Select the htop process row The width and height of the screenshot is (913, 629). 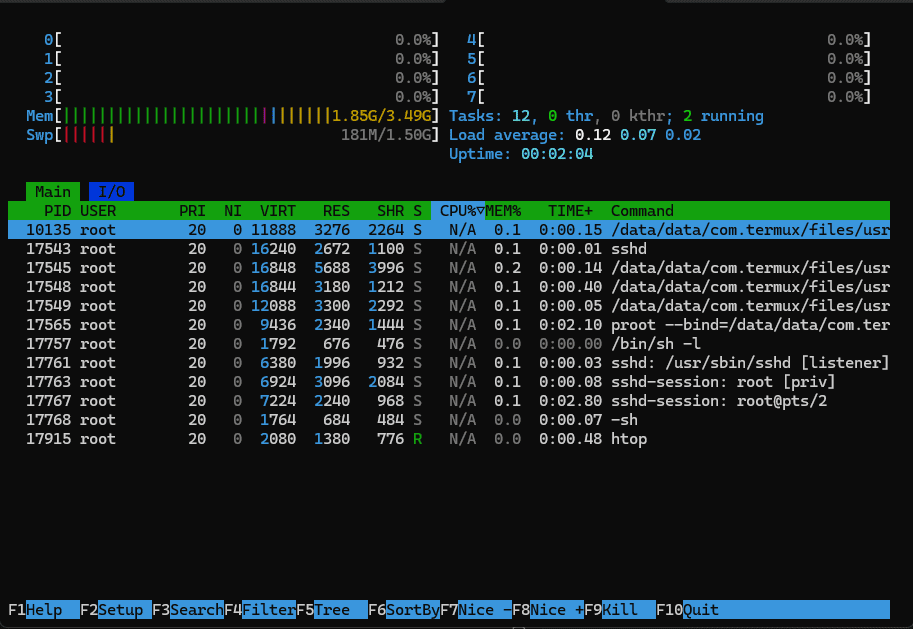coord(449,439)
